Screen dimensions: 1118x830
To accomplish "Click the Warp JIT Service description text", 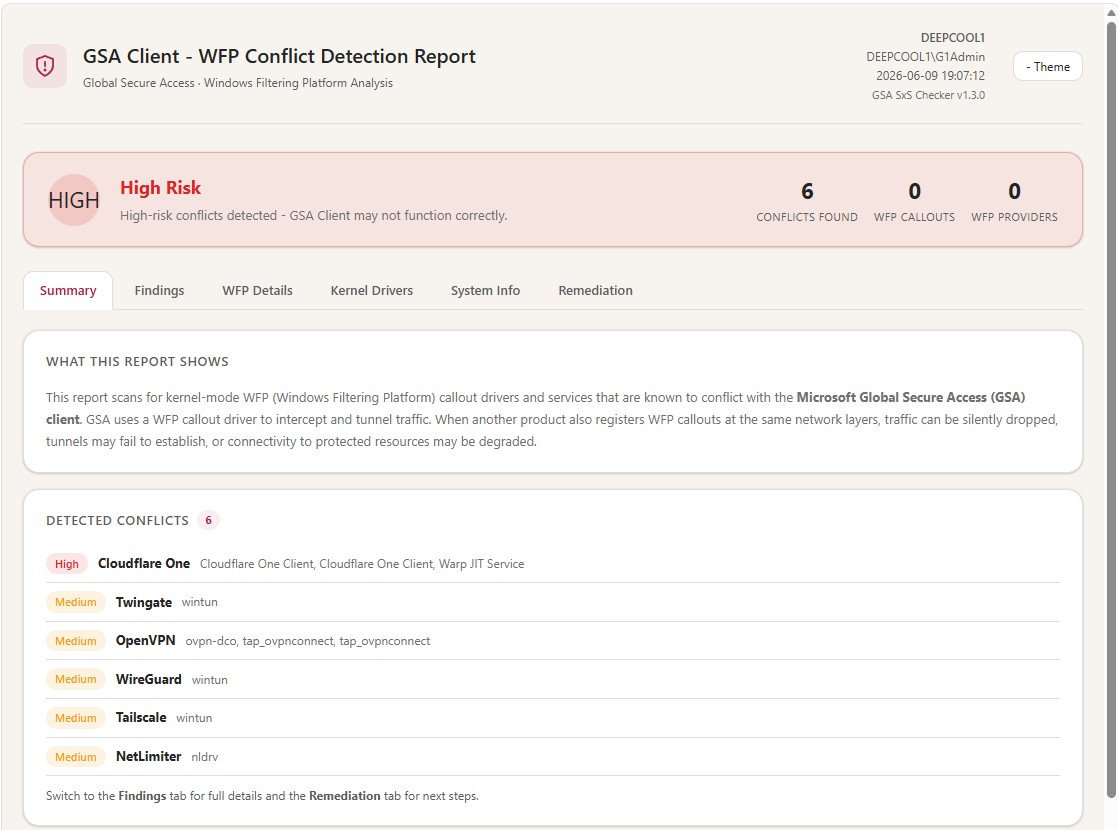I will coord(481,564).
